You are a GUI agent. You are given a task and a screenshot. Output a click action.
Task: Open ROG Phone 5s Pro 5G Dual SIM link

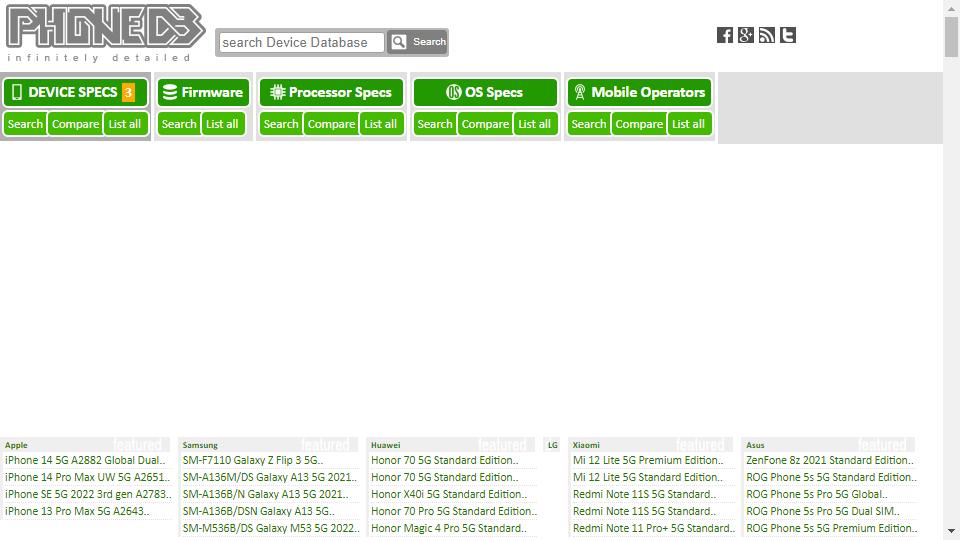point(823,511)
